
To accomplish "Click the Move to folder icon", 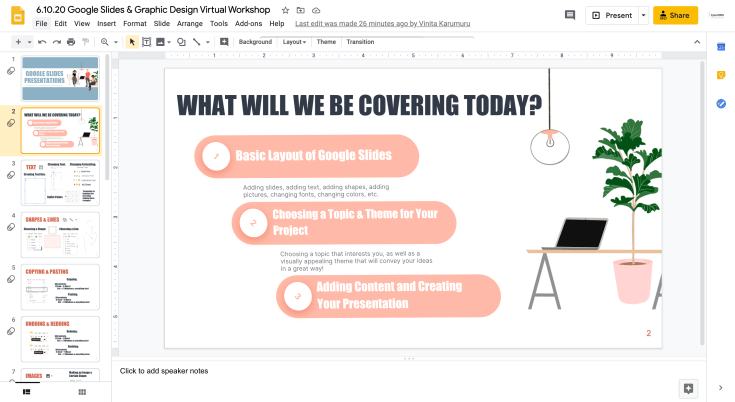I will (x=300, y=9).
